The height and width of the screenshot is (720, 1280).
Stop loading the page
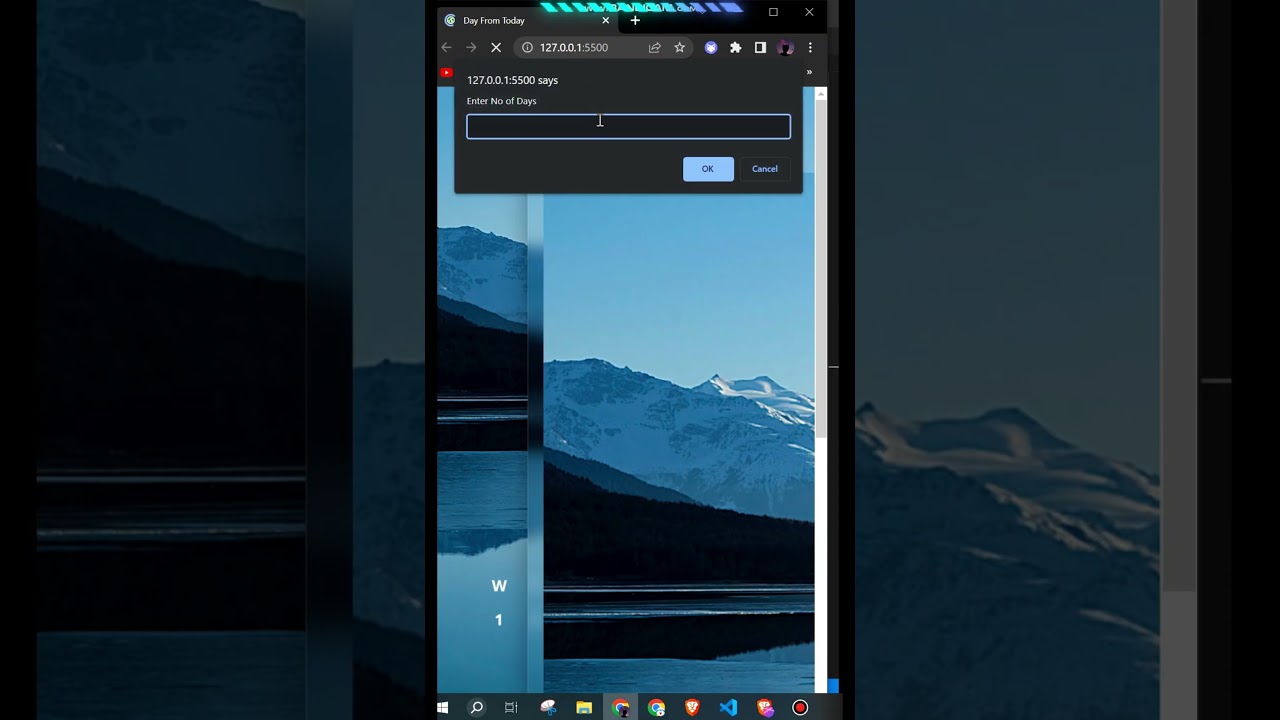point(496,47)
